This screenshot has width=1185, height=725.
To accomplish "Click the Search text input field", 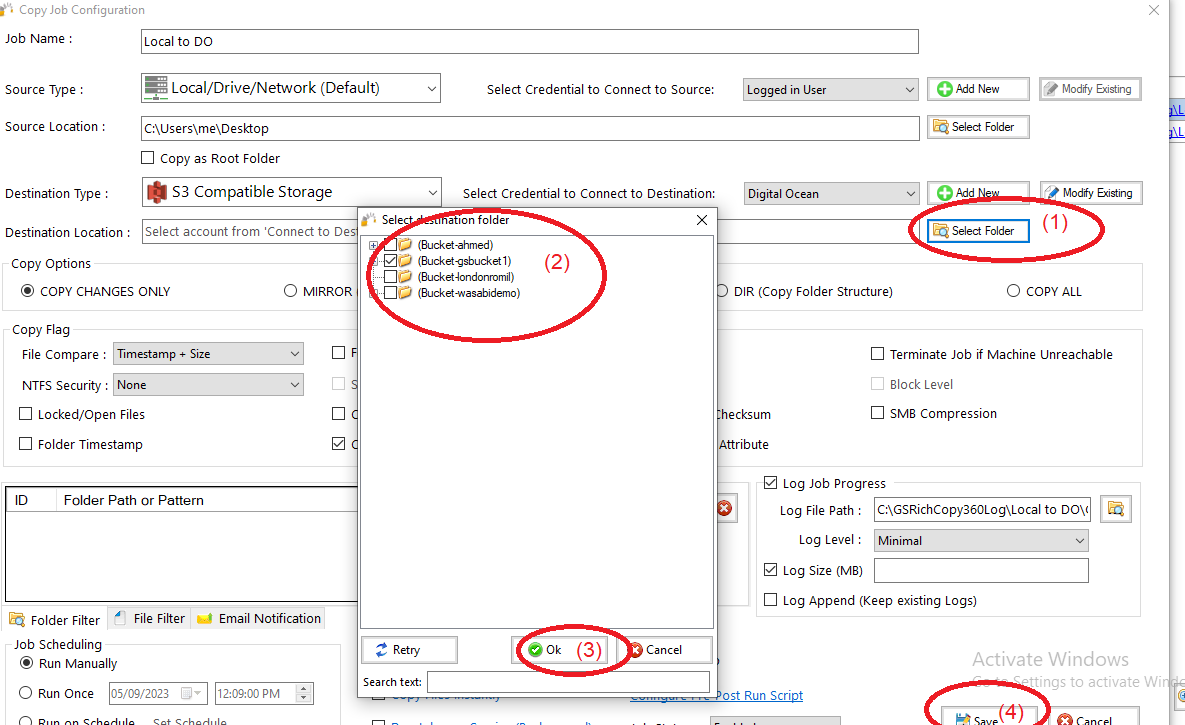I will [x=567, y=682].
